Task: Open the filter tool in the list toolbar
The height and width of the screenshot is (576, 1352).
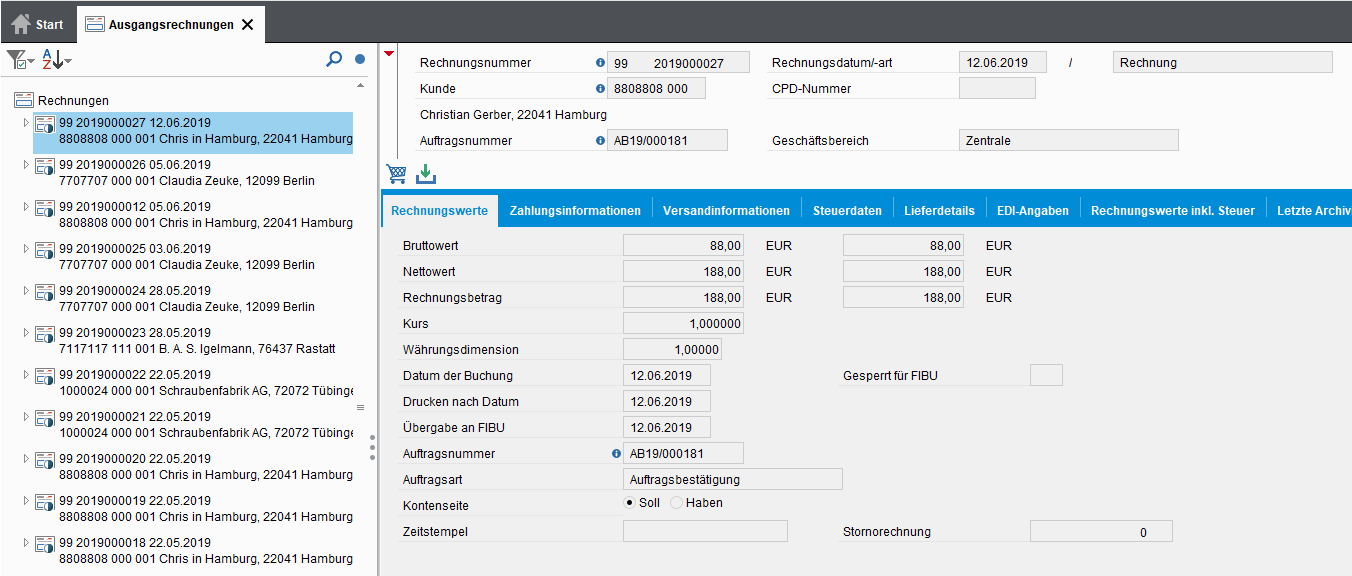Action: click(19, 60)
